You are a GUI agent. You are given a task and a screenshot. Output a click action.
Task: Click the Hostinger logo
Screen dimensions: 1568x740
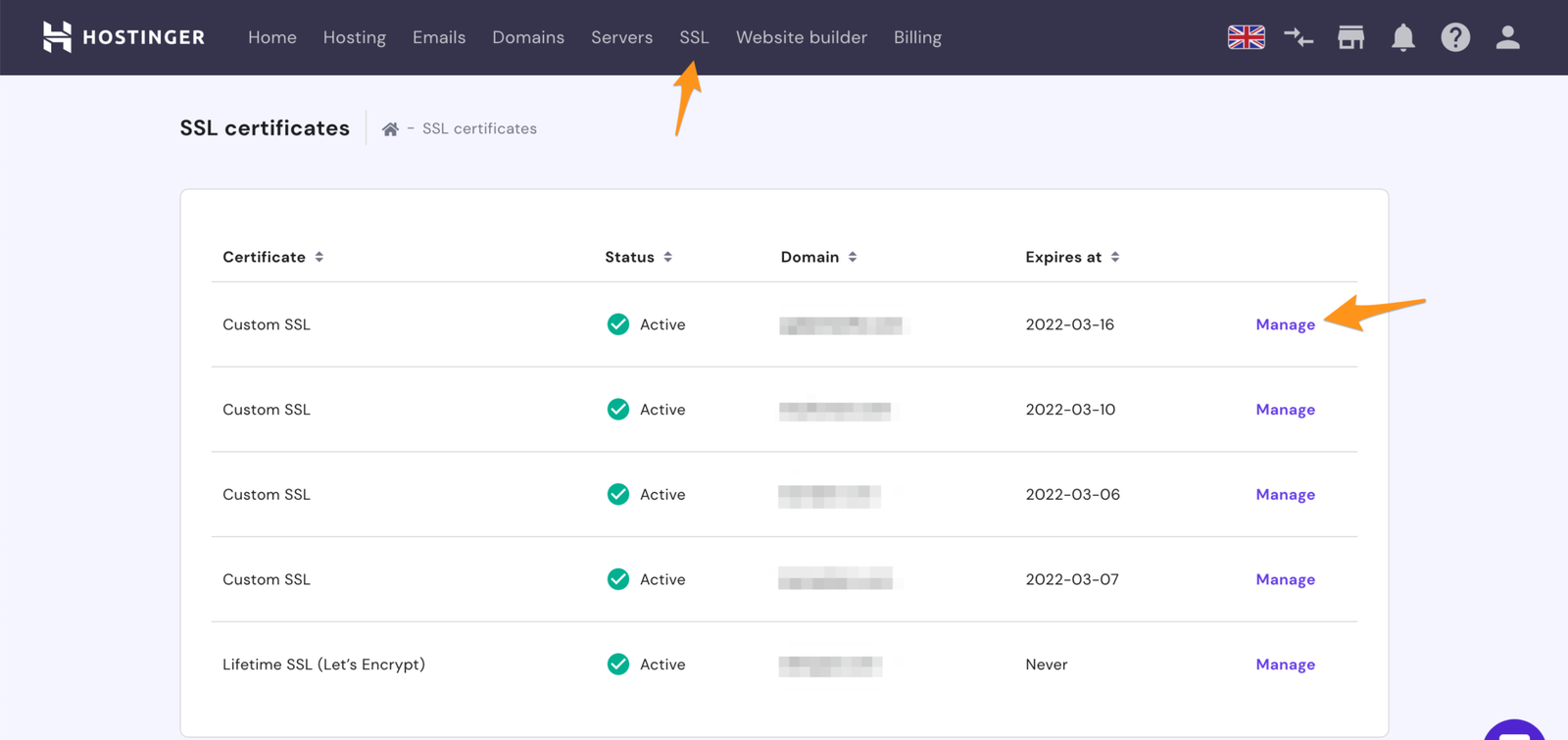tap(123, 37)
